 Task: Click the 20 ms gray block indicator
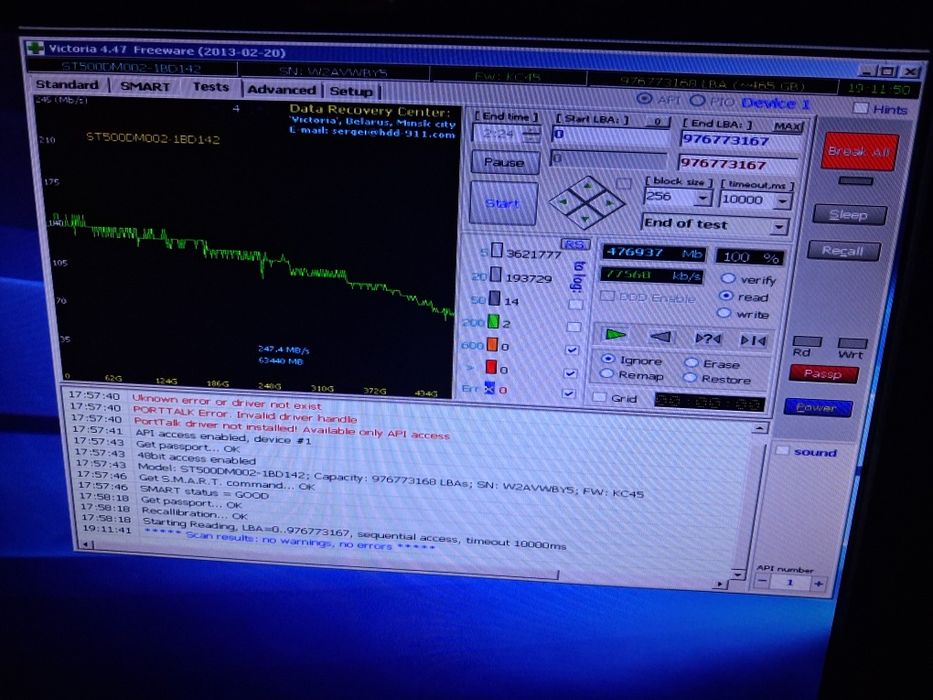pyautogui.click(x=495, y=275)
